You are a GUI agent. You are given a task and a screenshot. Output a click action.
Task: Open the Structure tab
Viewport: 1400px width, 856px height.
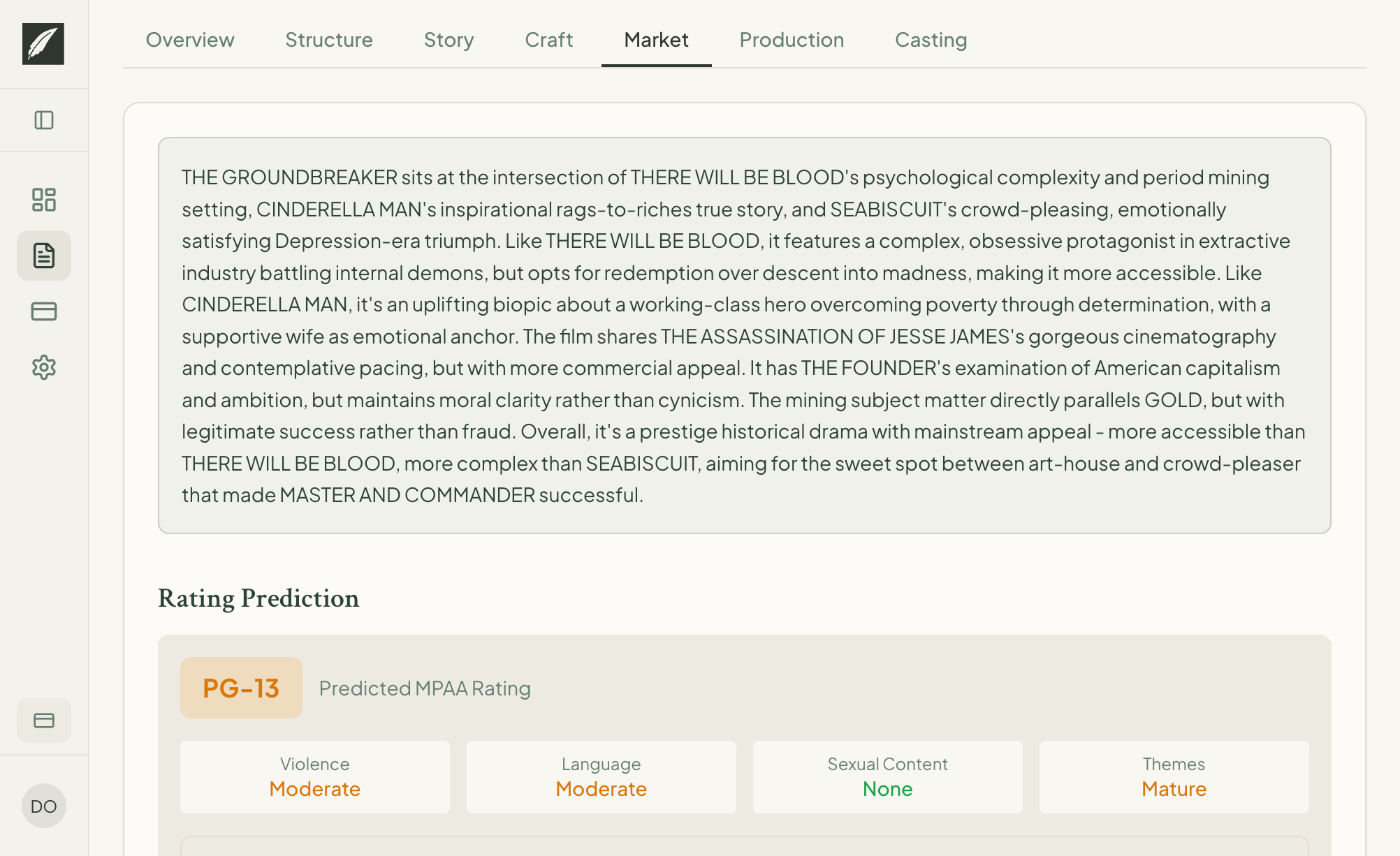[x=328, y=40]
